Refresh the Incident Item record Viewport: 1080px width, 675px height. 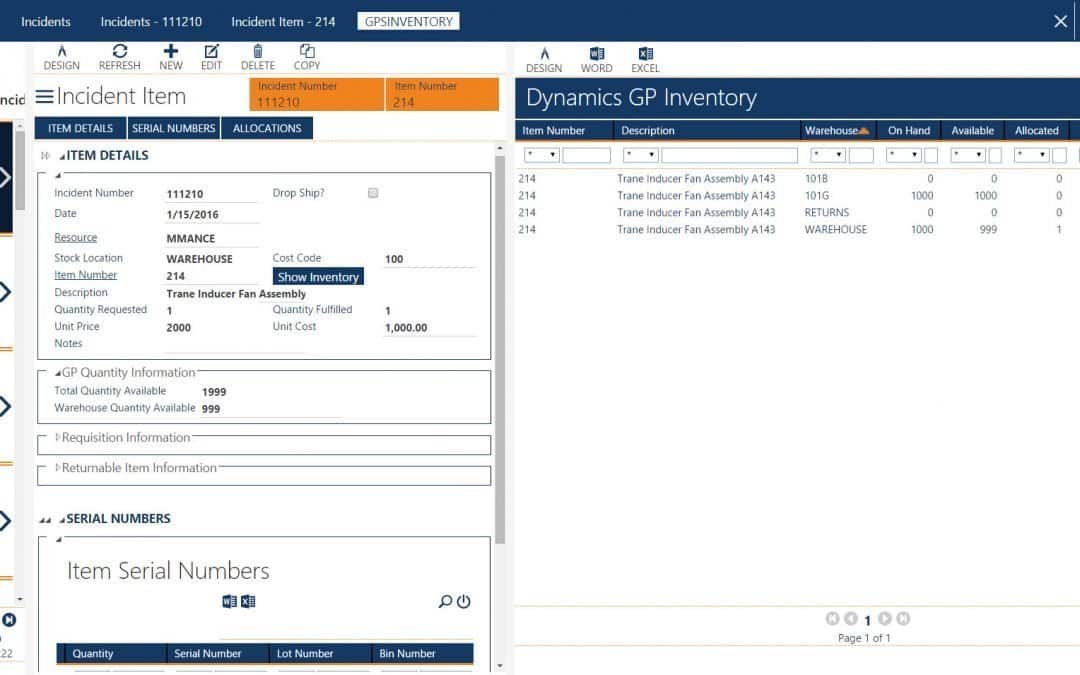click(x=119, y=56)
